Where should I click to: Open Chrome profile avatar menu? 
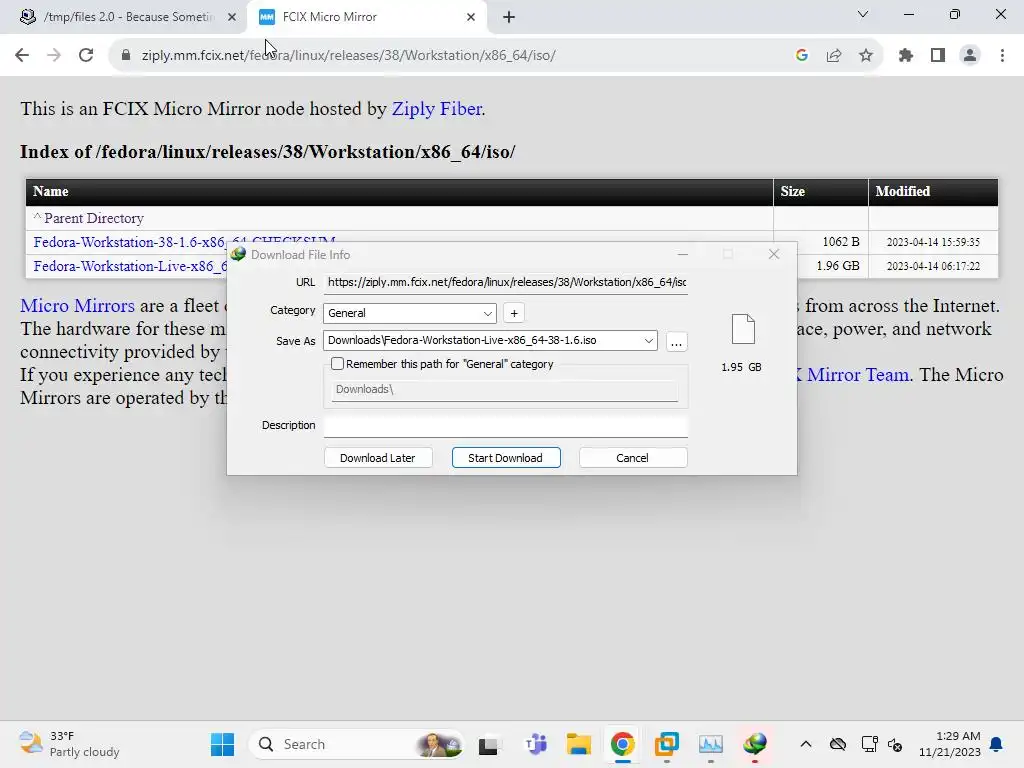[970, 56]
